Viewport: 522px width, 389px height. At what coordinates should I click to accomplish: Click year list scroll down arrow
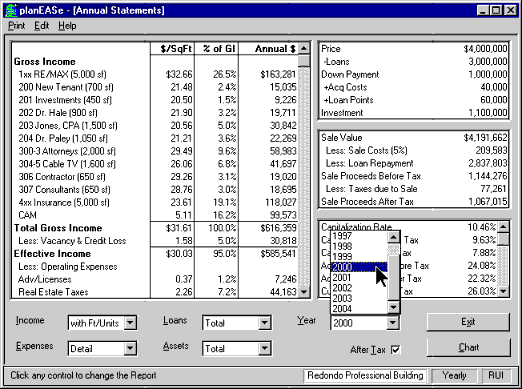(x=393, y=307)
